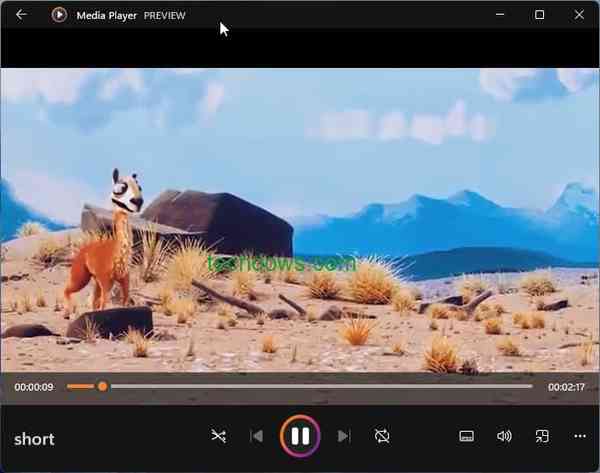Toggle the repeat mode
600x473 pixels.
(x=382, y=436)
